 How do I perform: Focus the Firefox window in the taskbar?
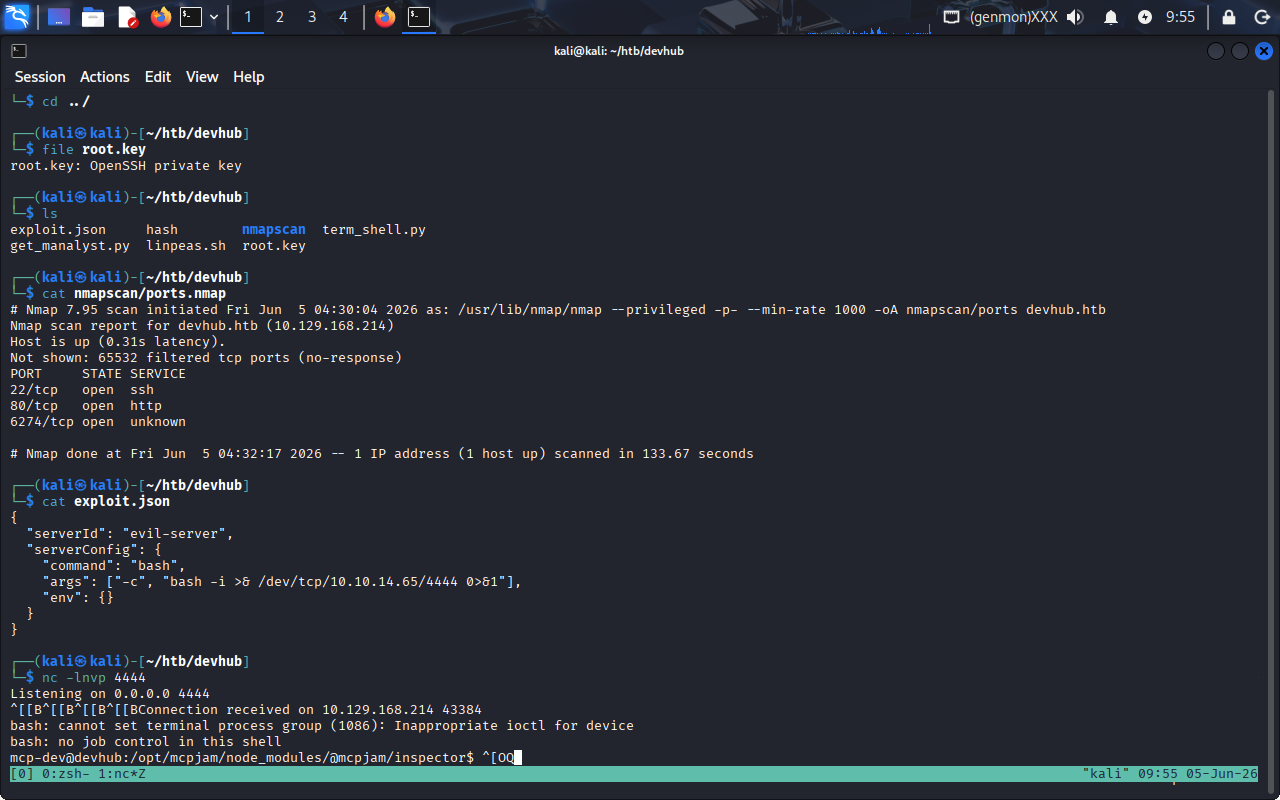pos(385,17)
